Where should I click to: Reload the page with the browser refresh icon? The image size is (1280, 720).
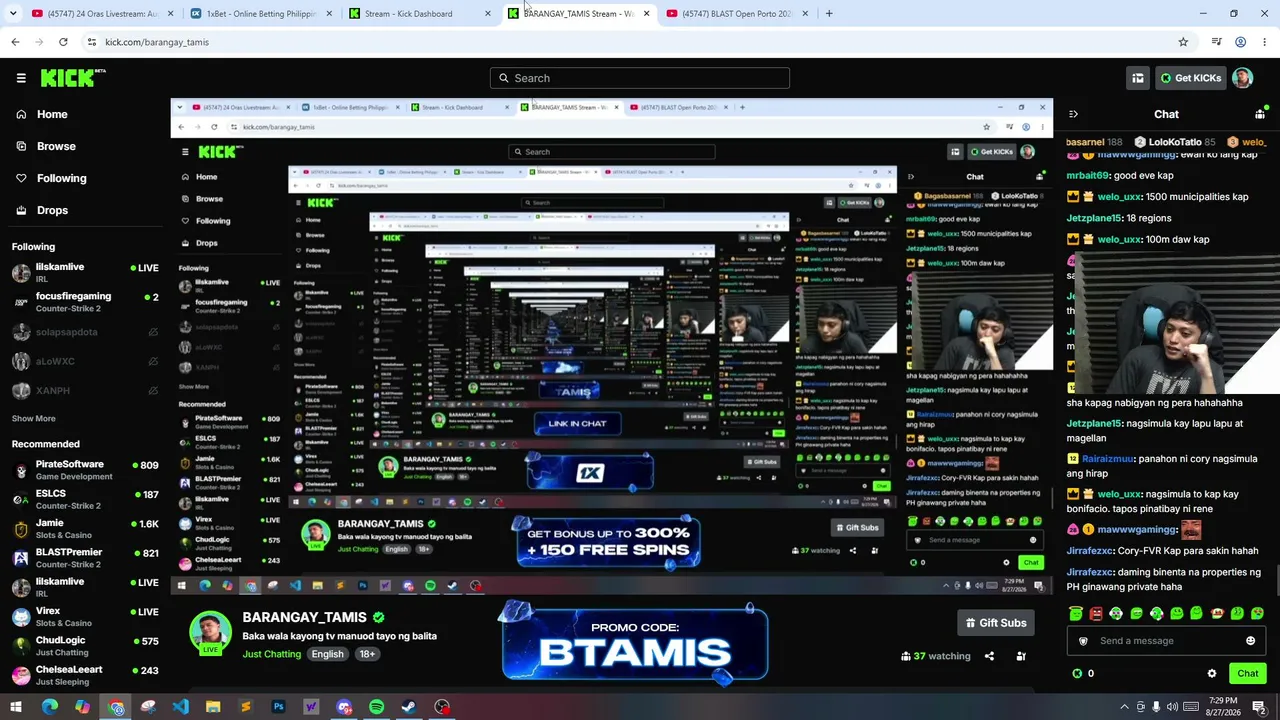pyautogui.click(x=63, y=42)
